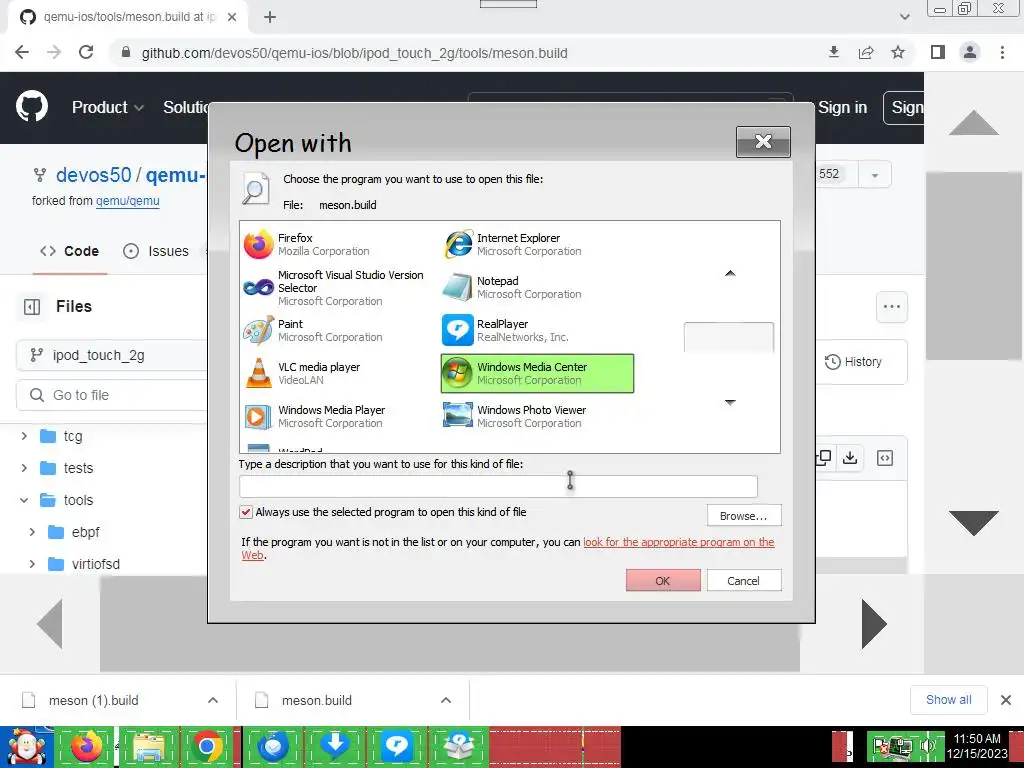
Task: Open the Chrome three-dot menu
Action: tap(1002, 52)
